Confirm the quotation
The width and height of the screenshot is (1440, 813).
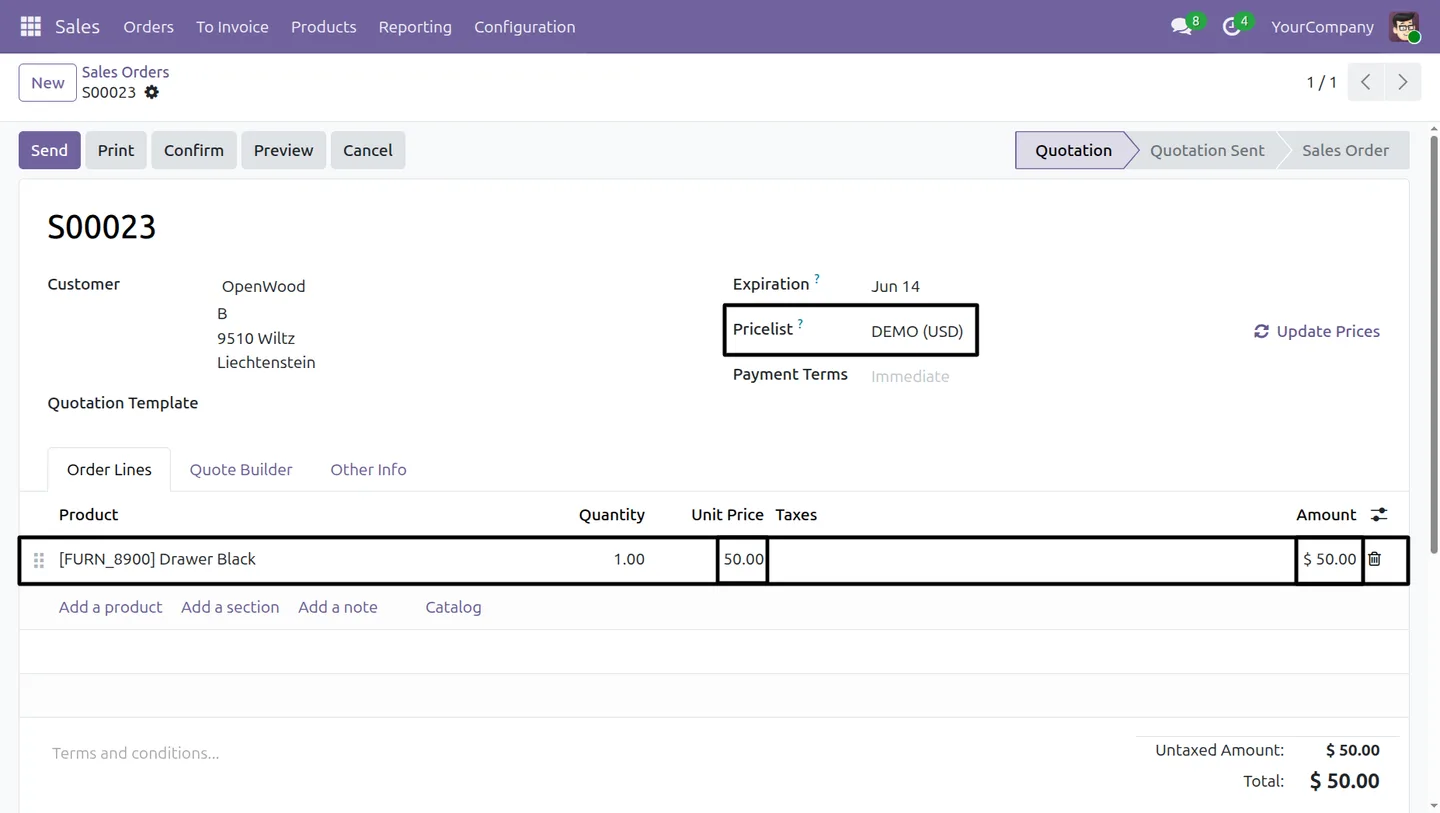click(x=194, y=150)
